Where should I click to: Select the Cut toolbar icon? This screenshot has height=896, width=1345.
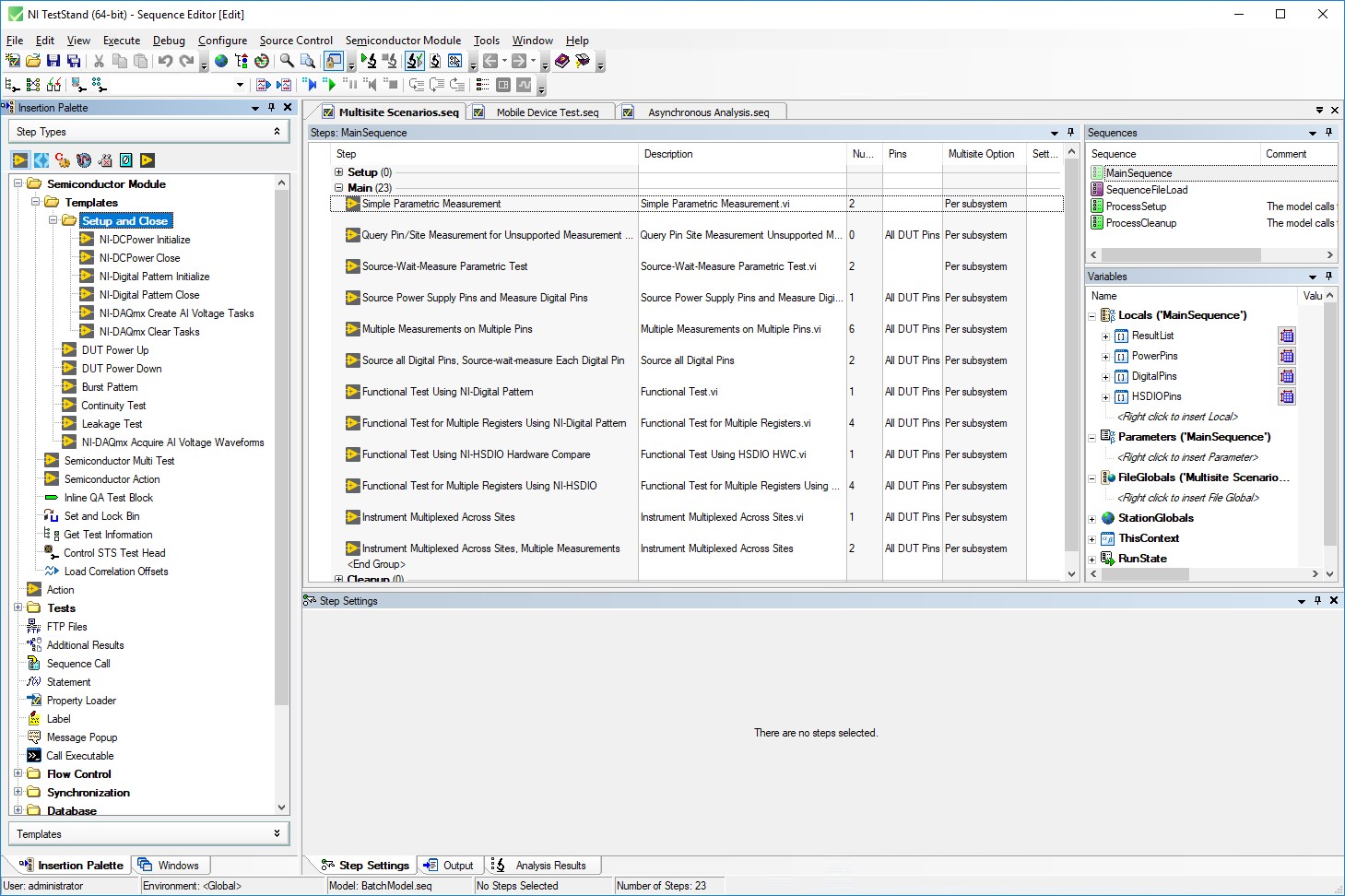99,61
